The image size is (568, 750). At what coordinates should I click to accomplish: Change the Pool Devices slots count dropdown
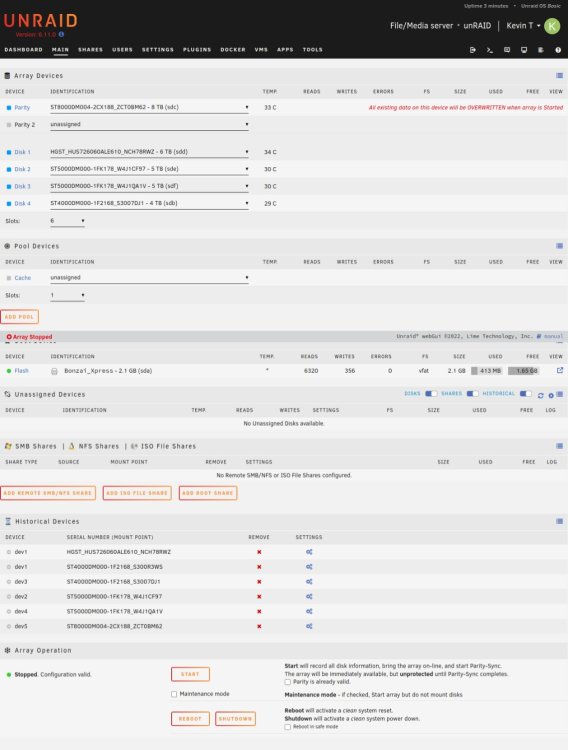tap(67, 296)
